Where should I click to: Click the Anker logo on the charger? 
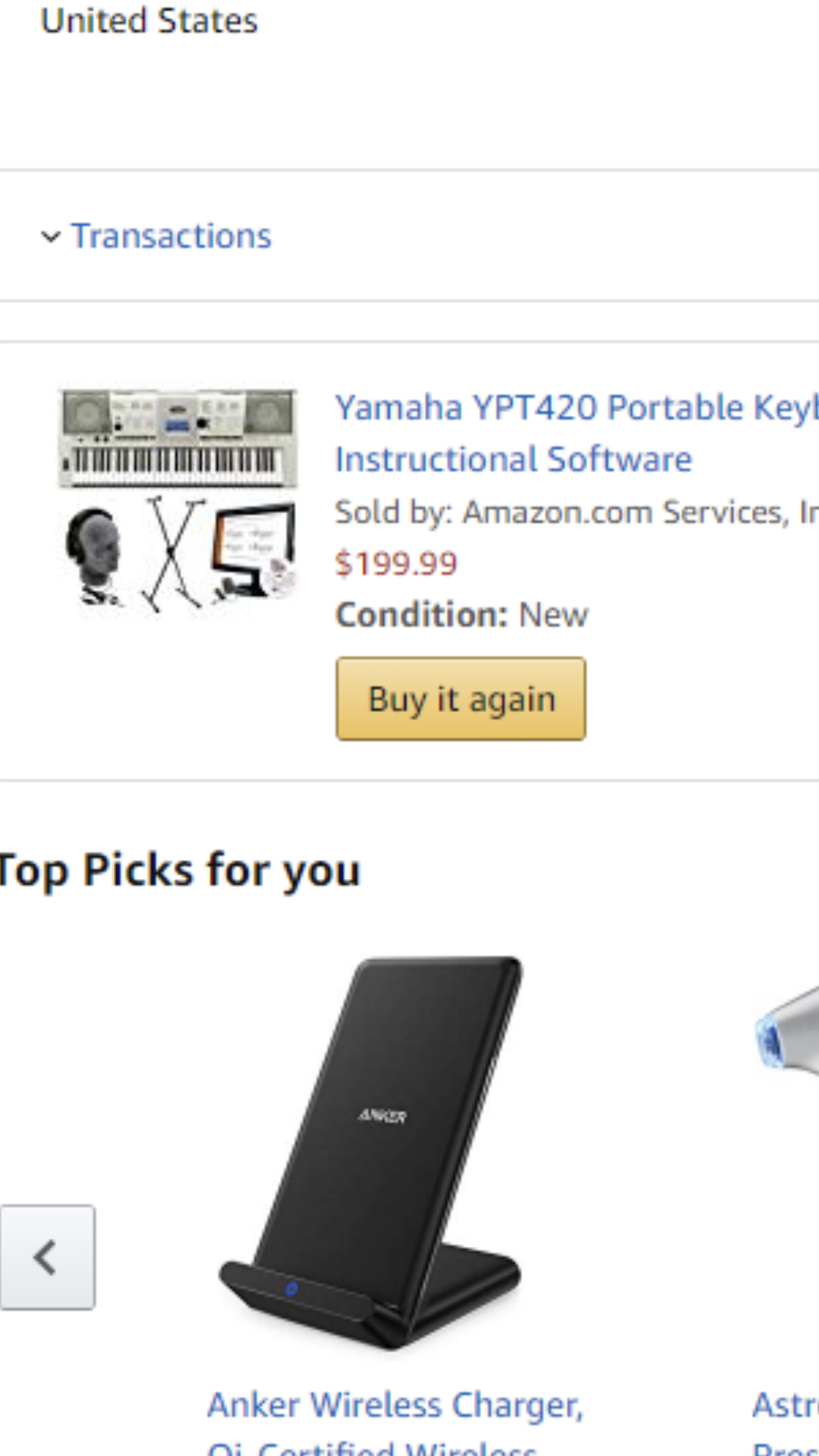[382, 1116]
